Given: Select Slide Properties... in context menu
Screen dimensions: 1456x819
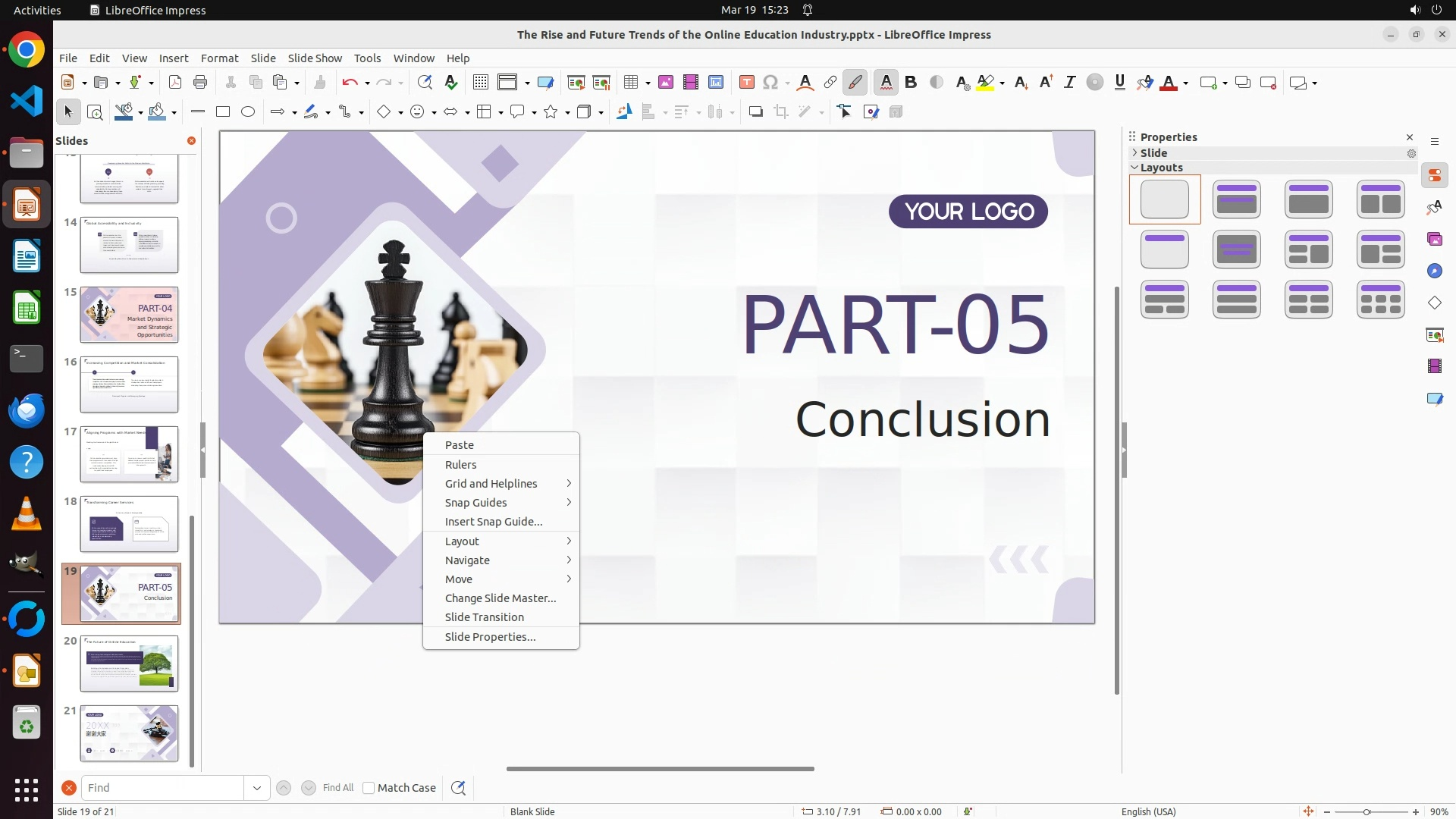Looking at the screenshot, I should (490, 637).
